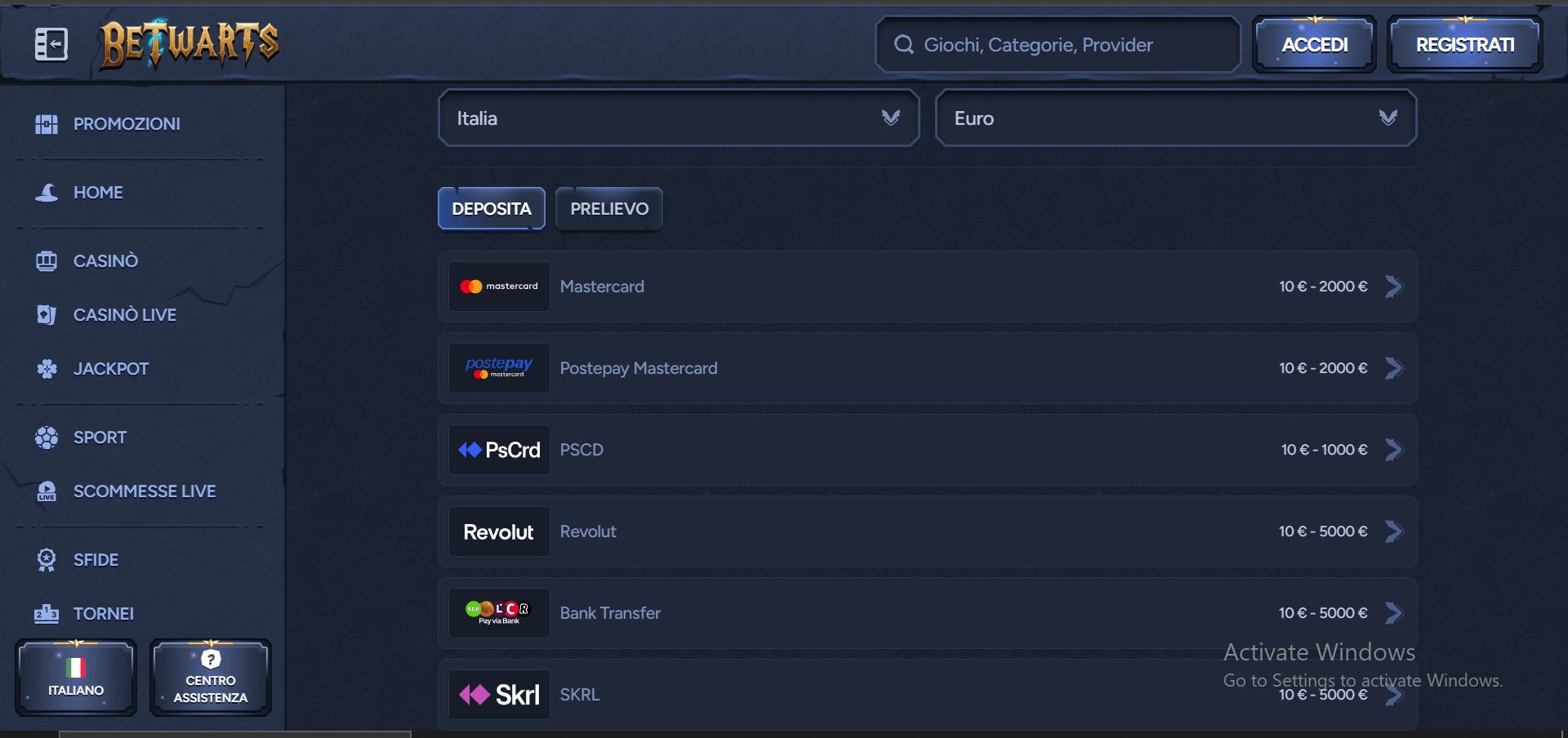Screen dimensions: 1568x738
Task: Open the PSCD payment row arrow
Action: point(1394,450)
